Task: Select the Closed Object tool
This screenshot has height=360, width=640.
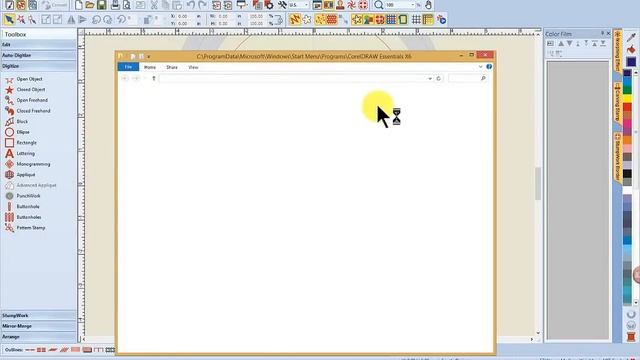Action: pyautogui.click(x=25, y=89)
